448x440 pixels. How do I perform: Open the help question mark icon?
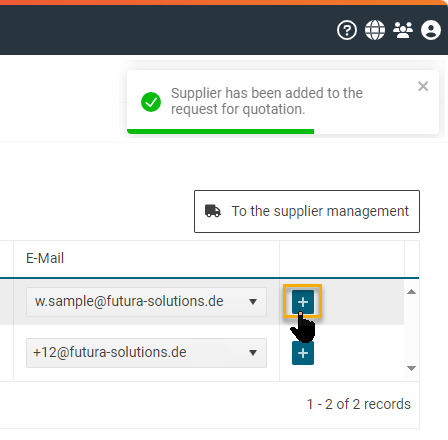point(347,30)
